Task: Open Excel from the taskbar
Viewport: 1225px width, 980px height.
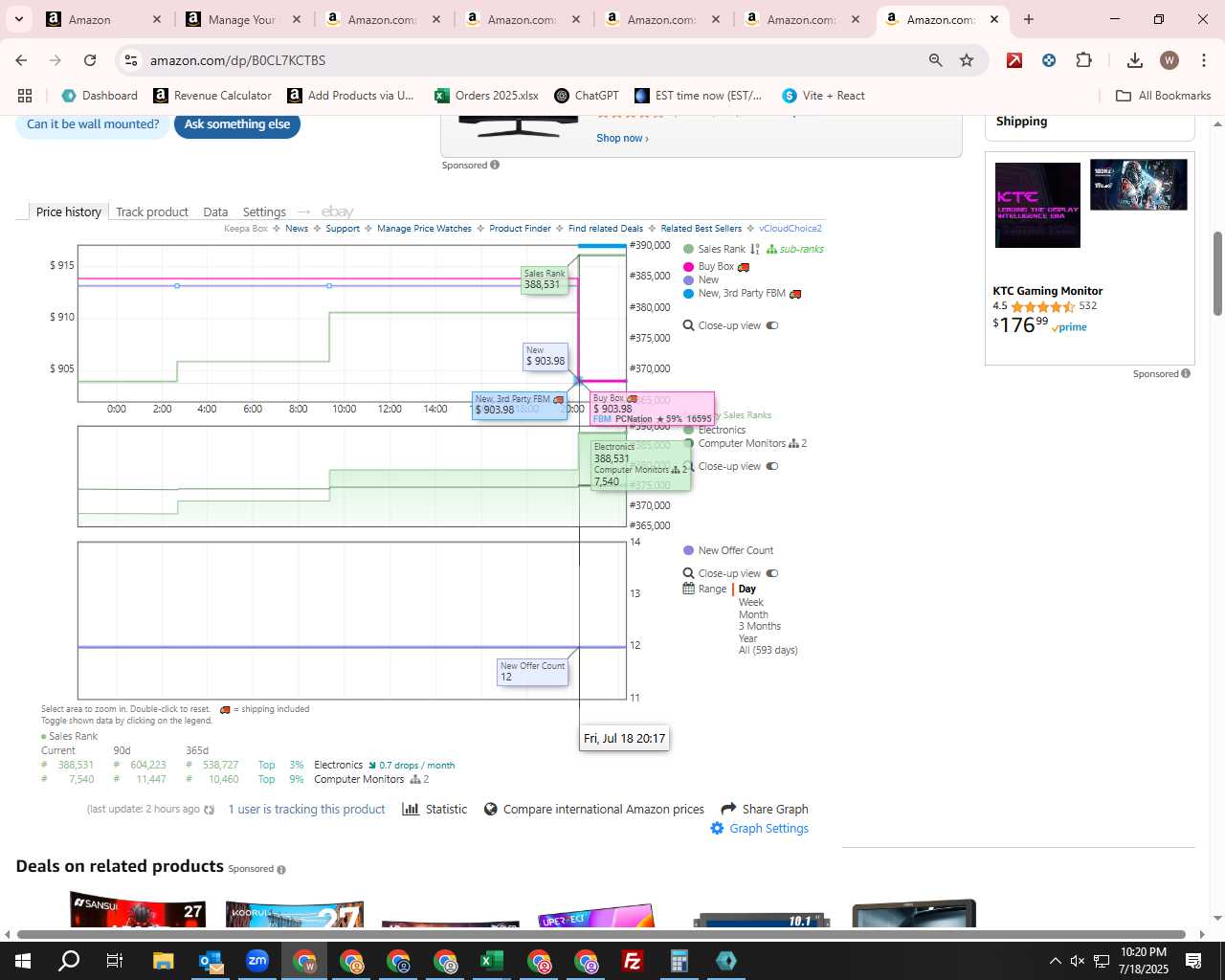Action: (492, 961)
